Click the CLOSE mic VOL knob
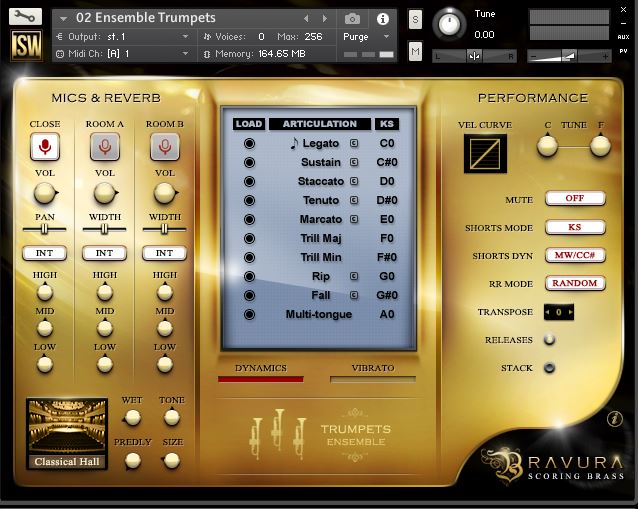Screen dimensions: 638x509 coord(45,193)
